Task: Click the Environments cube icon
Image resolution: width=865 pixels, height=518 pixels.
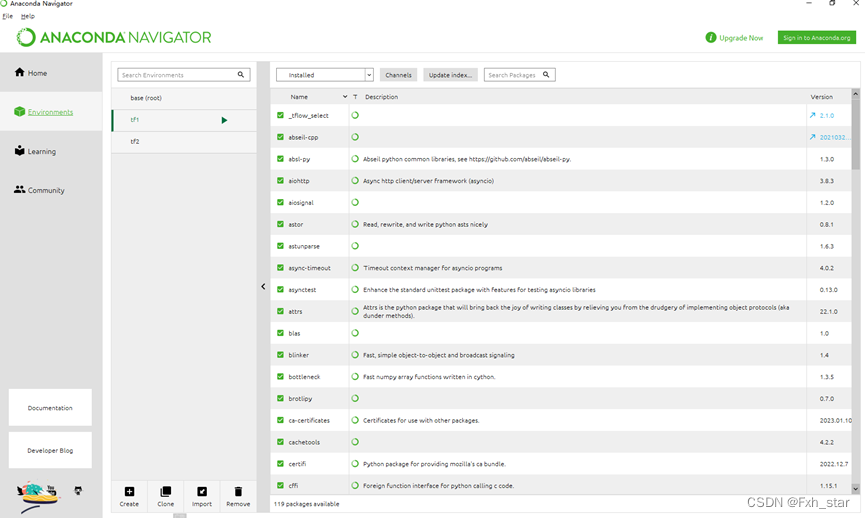Action: coord(19,111)
